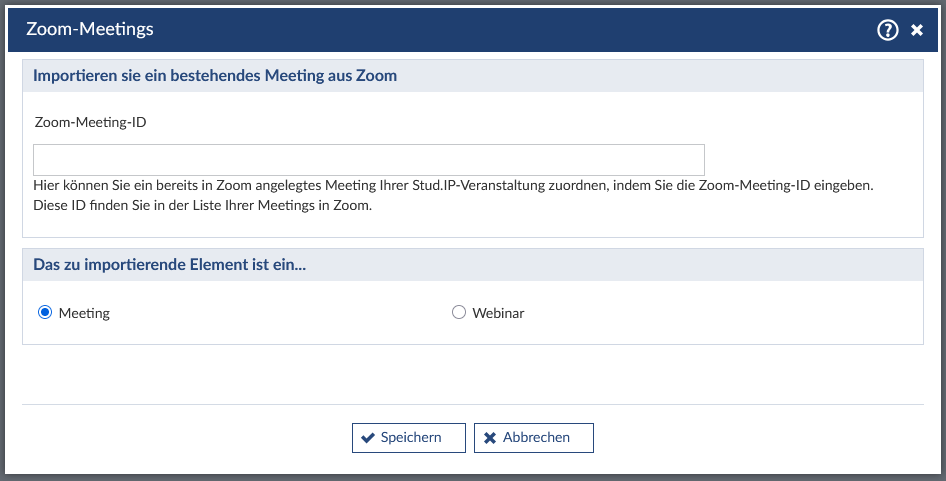The width and height of the screenshot is (946, 481).
Task: Click the 'Zoom-Meeting-ID' field label
Action: click(x=90, y=122)
